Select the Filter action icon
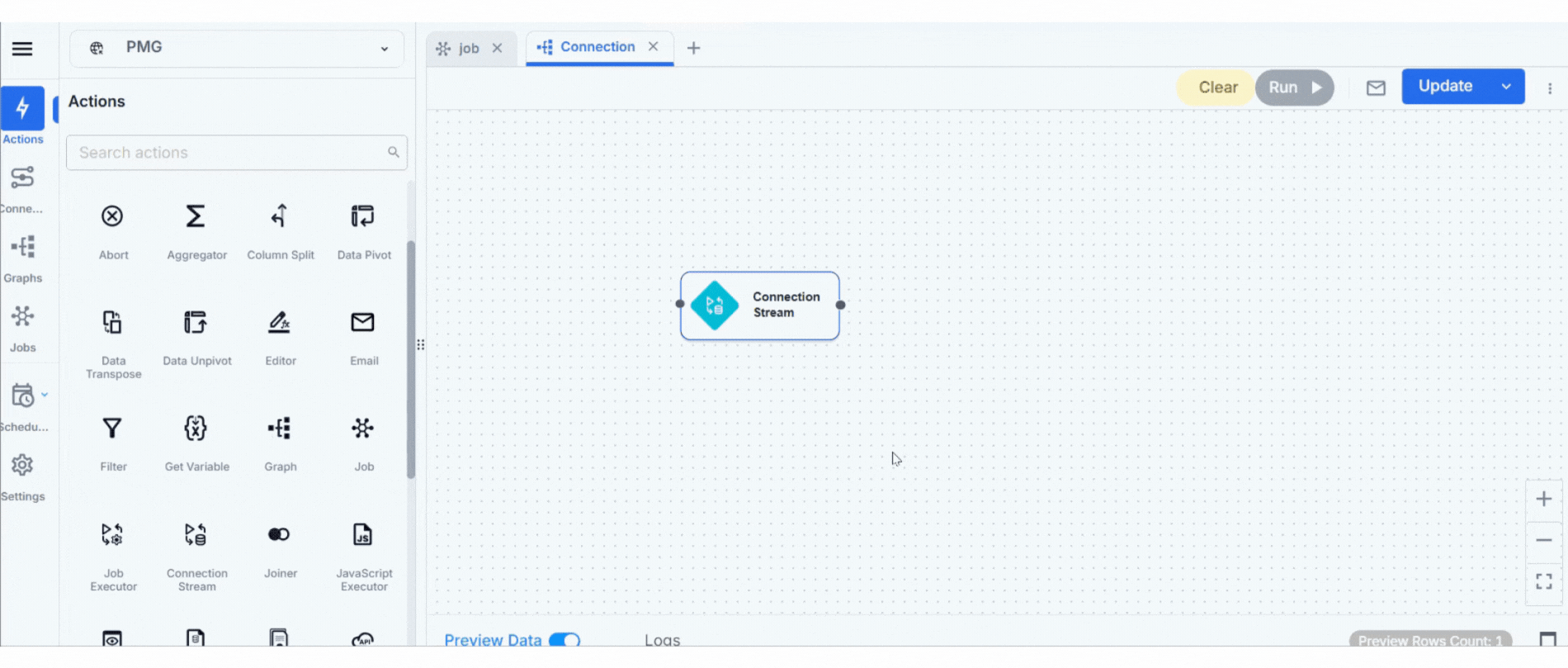 tap(112, 429)
